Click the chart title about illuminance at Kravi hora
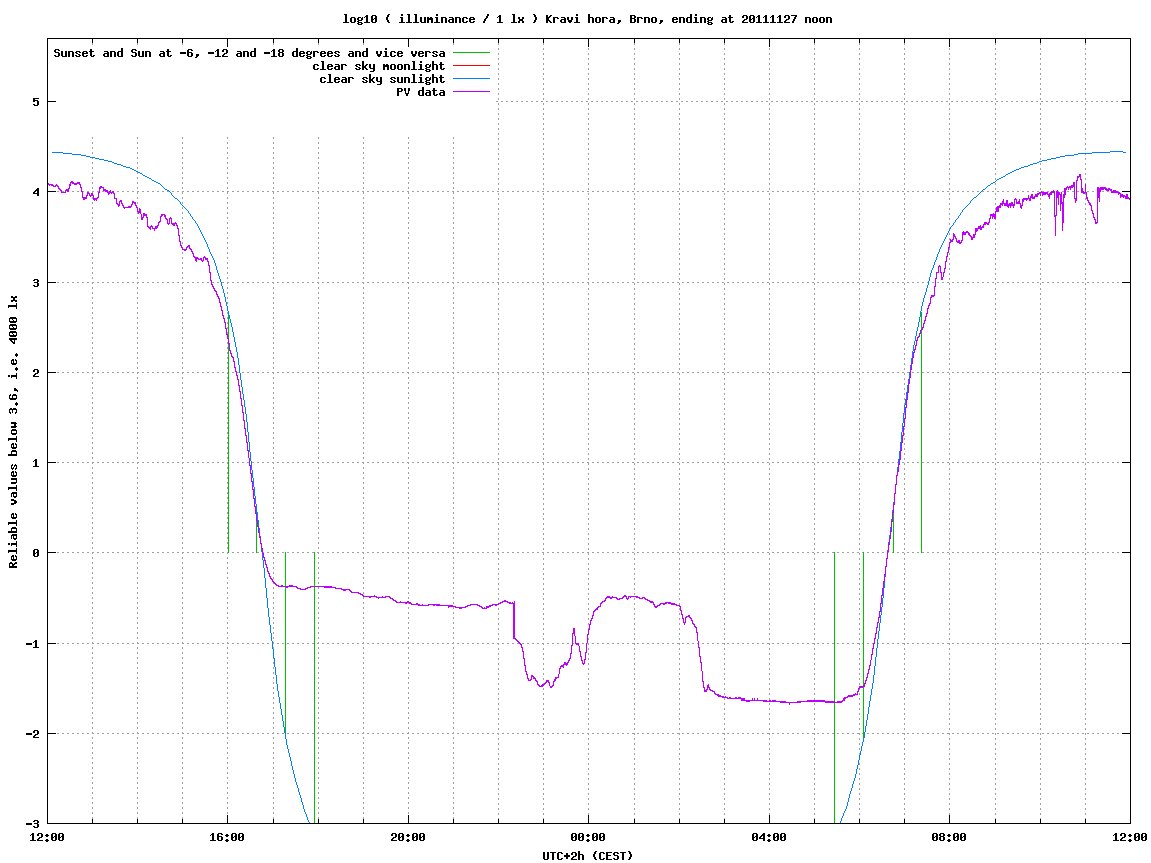This screenshot has height=863, width=1151. (x=587, y=19)
